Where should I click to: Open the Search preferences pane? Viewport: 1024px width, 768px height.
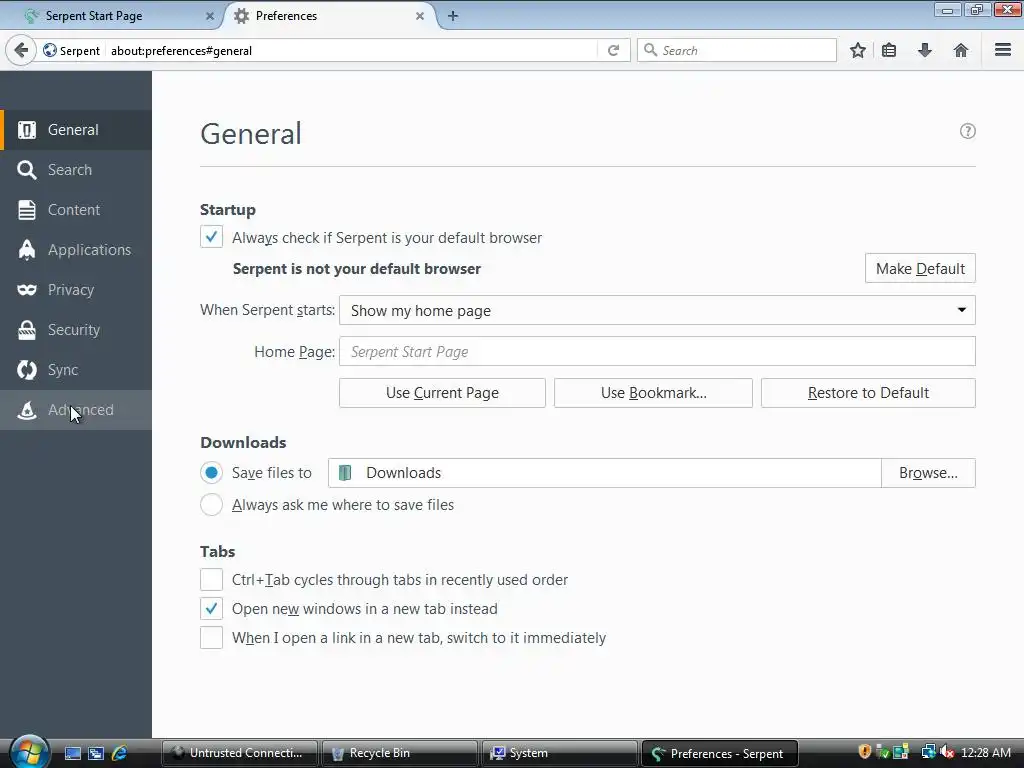pos(76,170)
